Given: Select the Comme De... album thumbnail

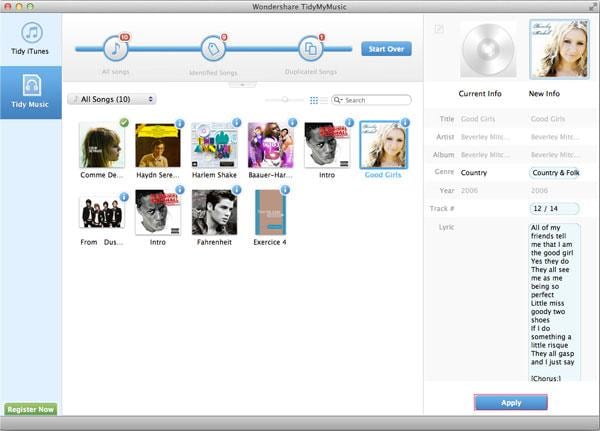Looking at the screenshot, I should coord(101,145).
